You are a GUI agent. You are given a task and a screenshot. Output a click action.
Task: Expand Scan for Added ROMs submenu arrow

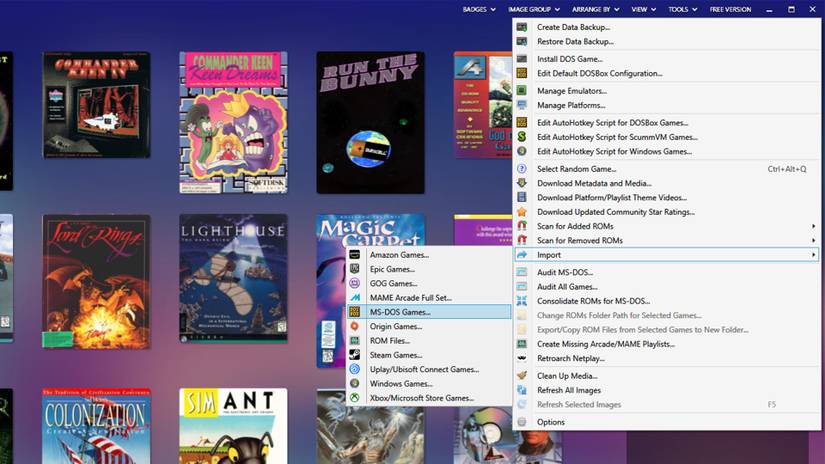point(813,226)
